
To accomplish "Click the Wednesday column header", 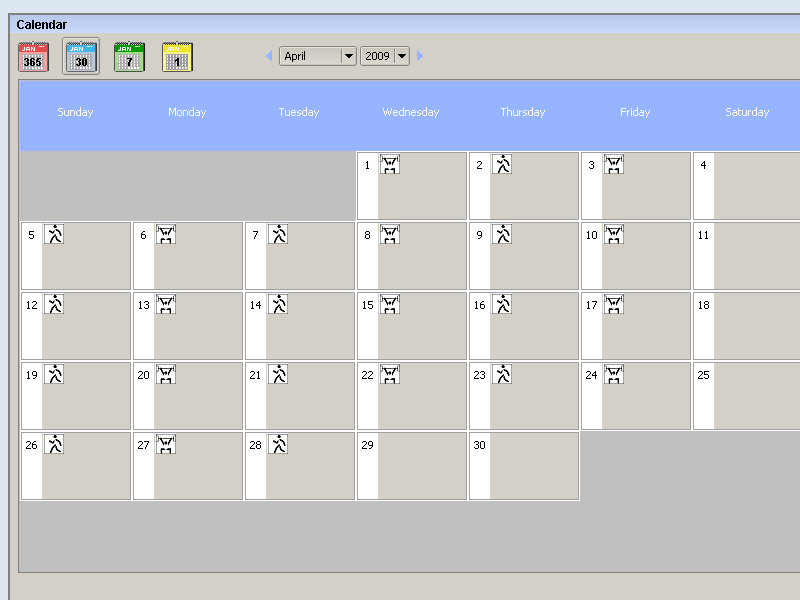I will [x=411, y=112].
